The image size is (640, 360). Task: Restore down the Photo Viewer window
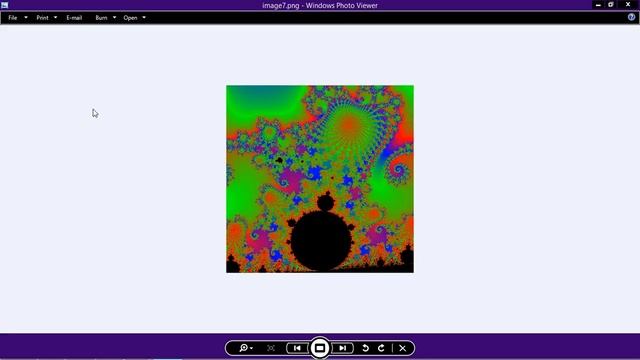click(611, 5)
